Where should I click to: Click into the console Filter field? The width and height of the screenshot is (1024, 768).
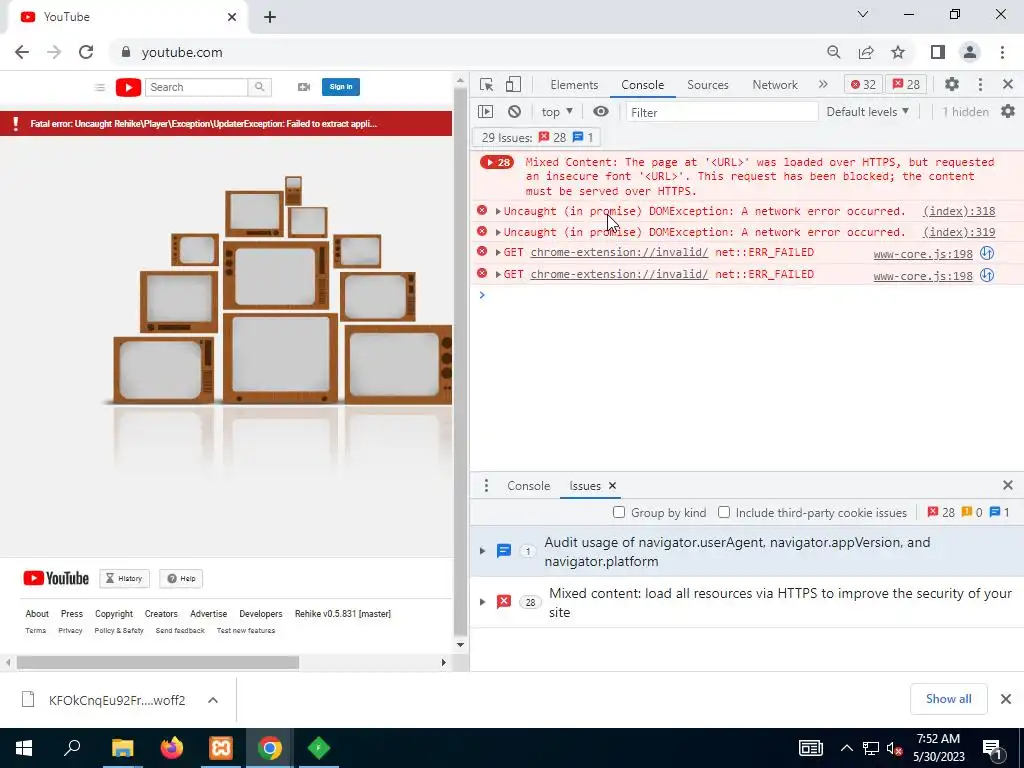722,112
